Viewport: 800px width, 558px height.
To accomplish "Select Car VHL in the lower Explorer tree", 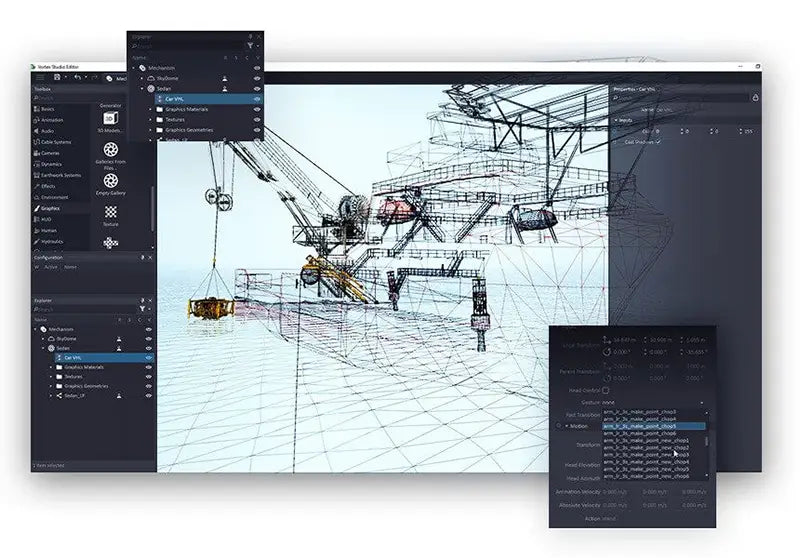I will 80,357.
